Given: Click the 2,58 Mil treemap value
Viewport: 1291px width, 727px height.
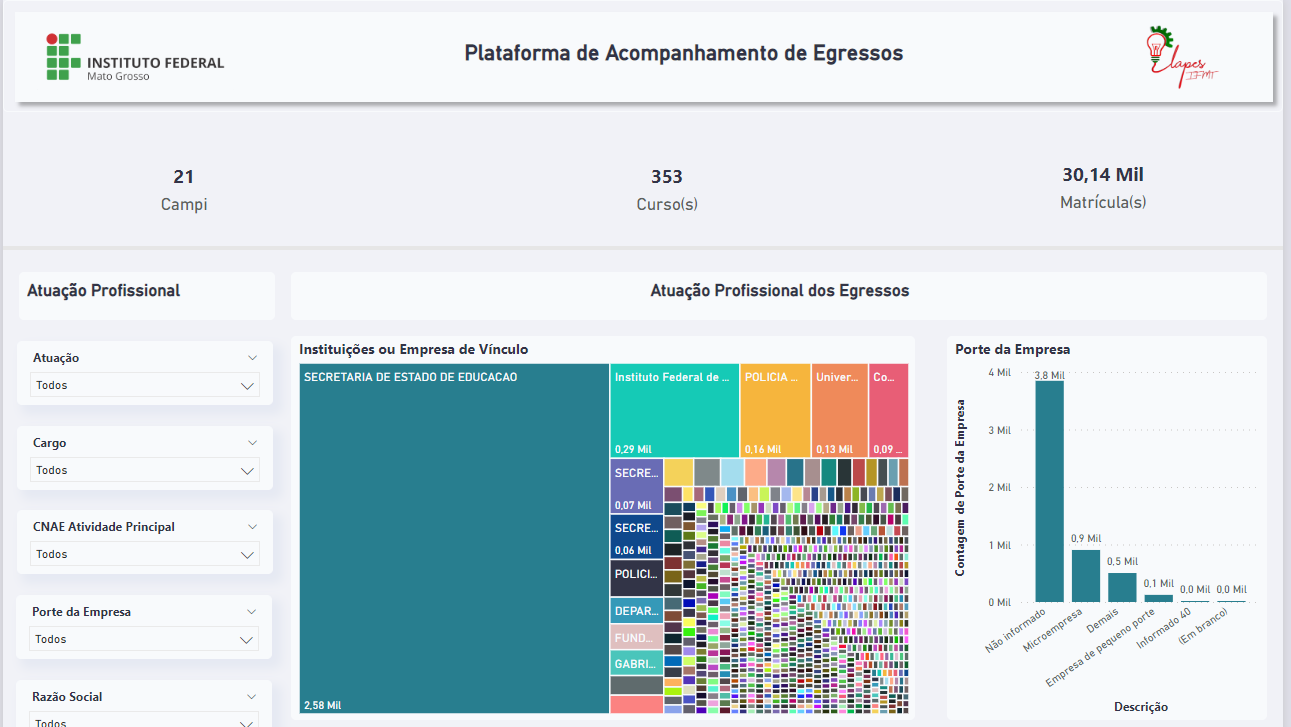Looking at the screenshot, I should coord(322,705).
